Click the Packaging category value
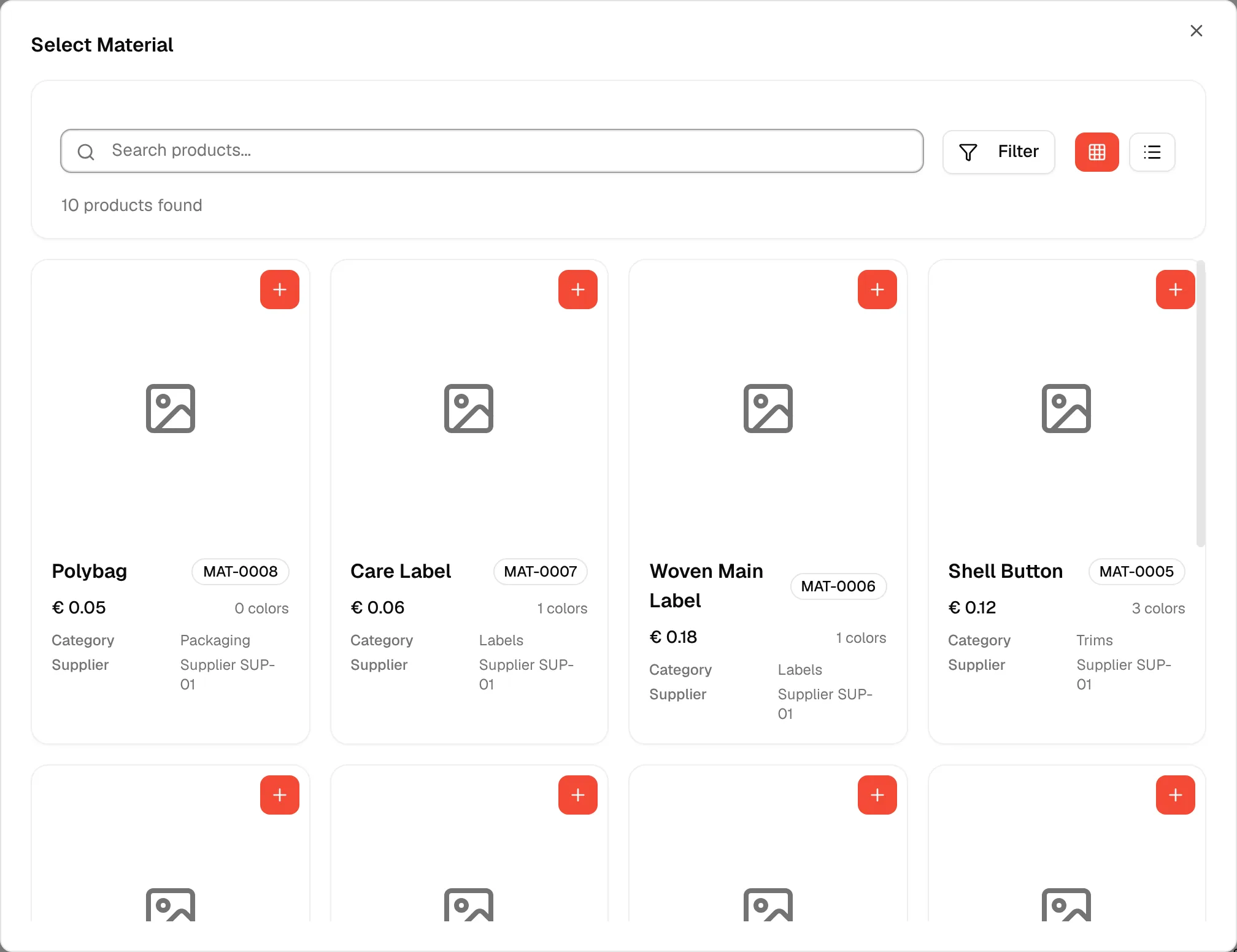Screen dimensions: 1237x952 point(215,640)
